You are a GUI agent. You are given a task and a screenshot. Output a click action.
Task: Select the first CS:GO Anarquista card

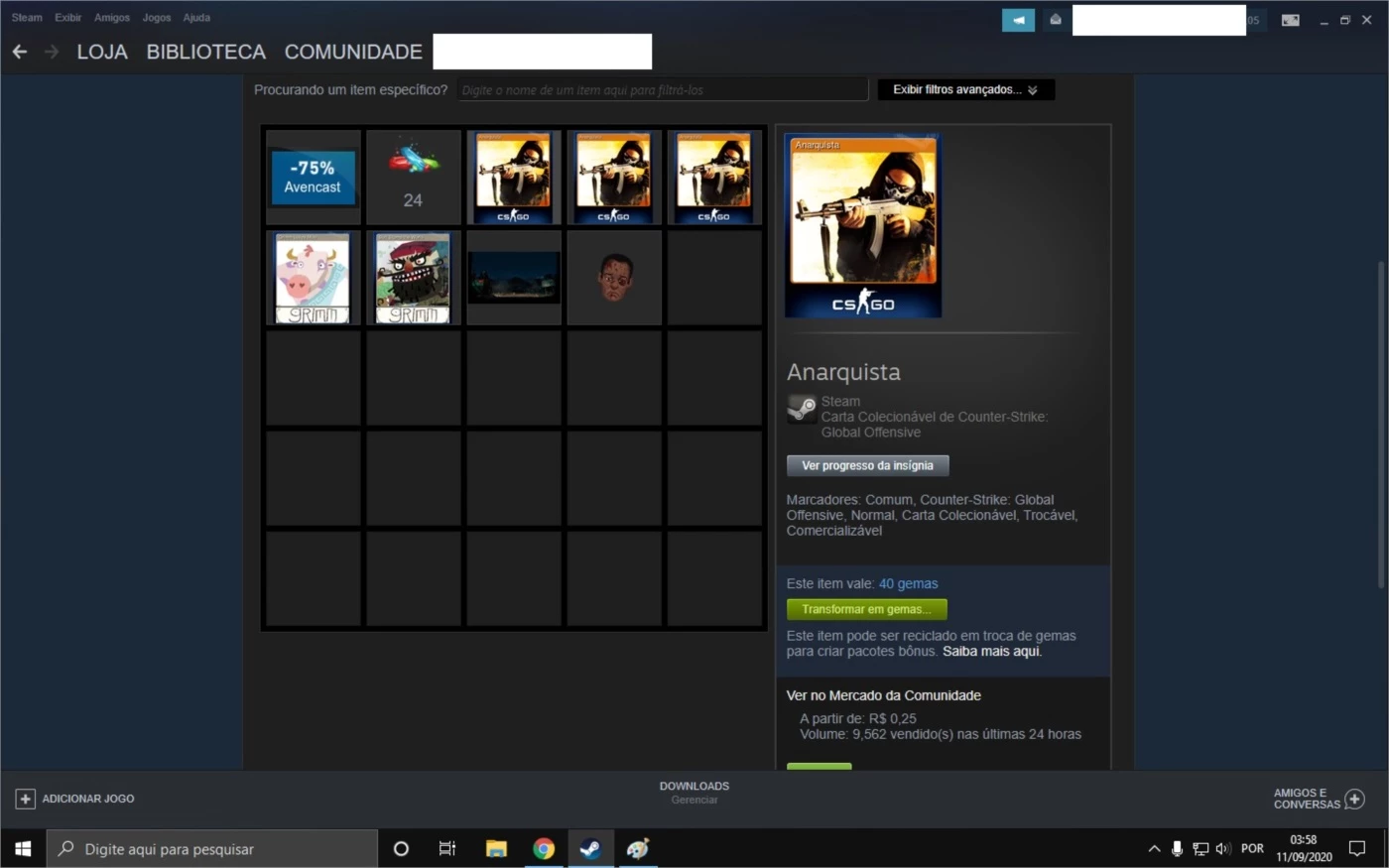[x=514, y=178]
